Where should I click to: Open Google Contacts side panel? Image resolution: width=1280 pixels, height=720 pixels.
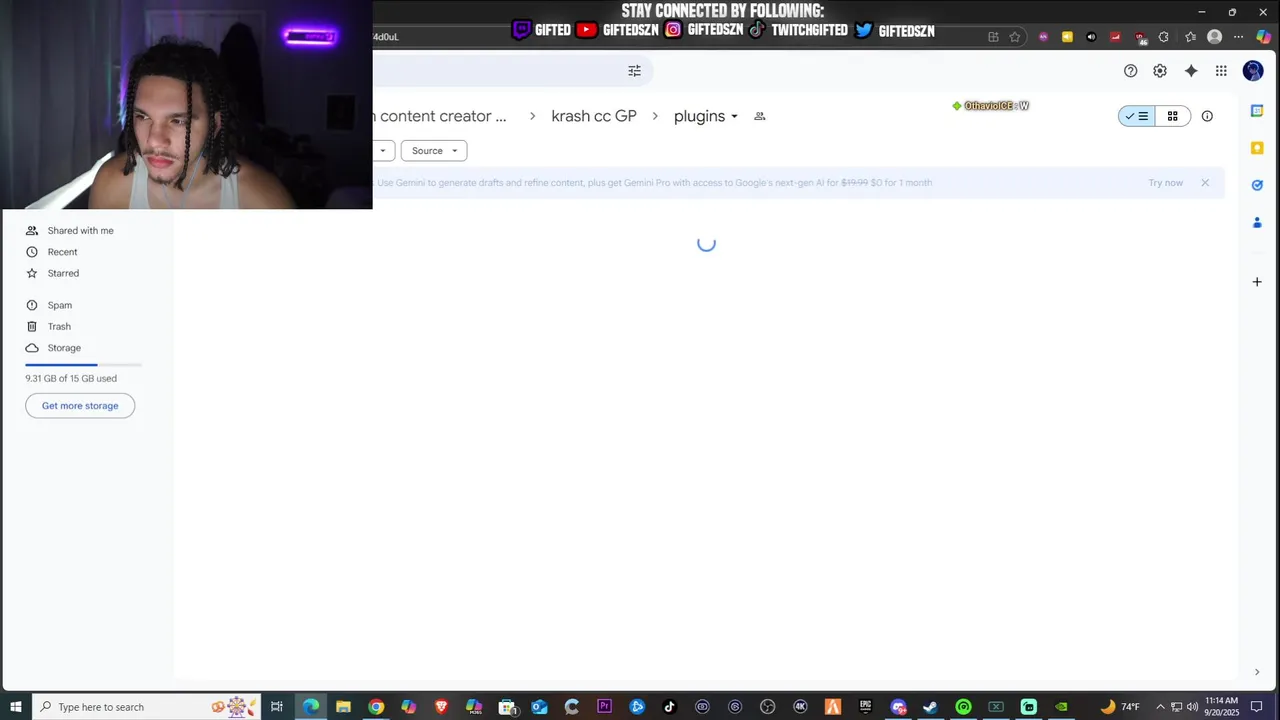1257,222
